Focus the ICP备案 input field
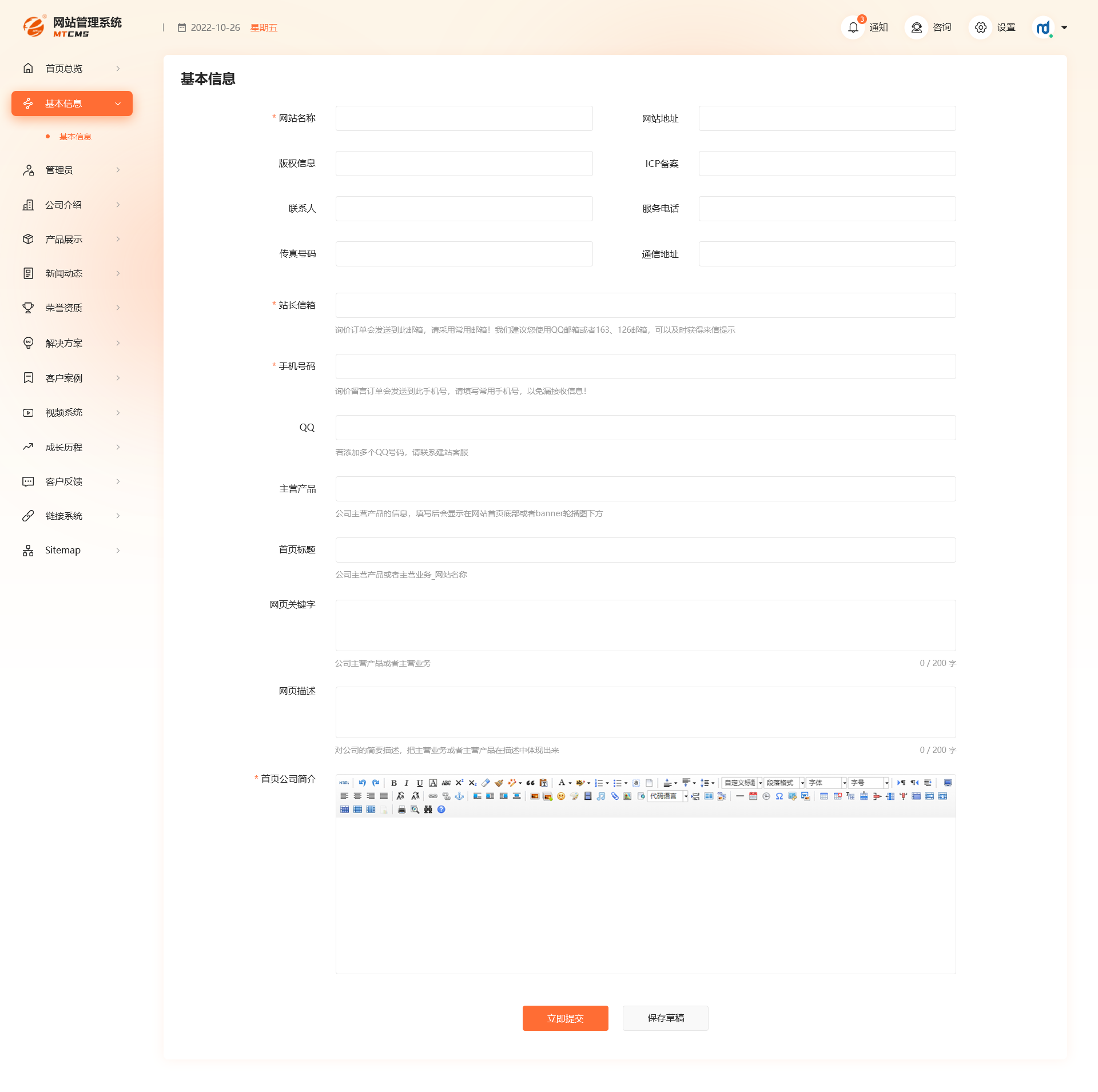1098x1092 pixels. pos(827,164)
